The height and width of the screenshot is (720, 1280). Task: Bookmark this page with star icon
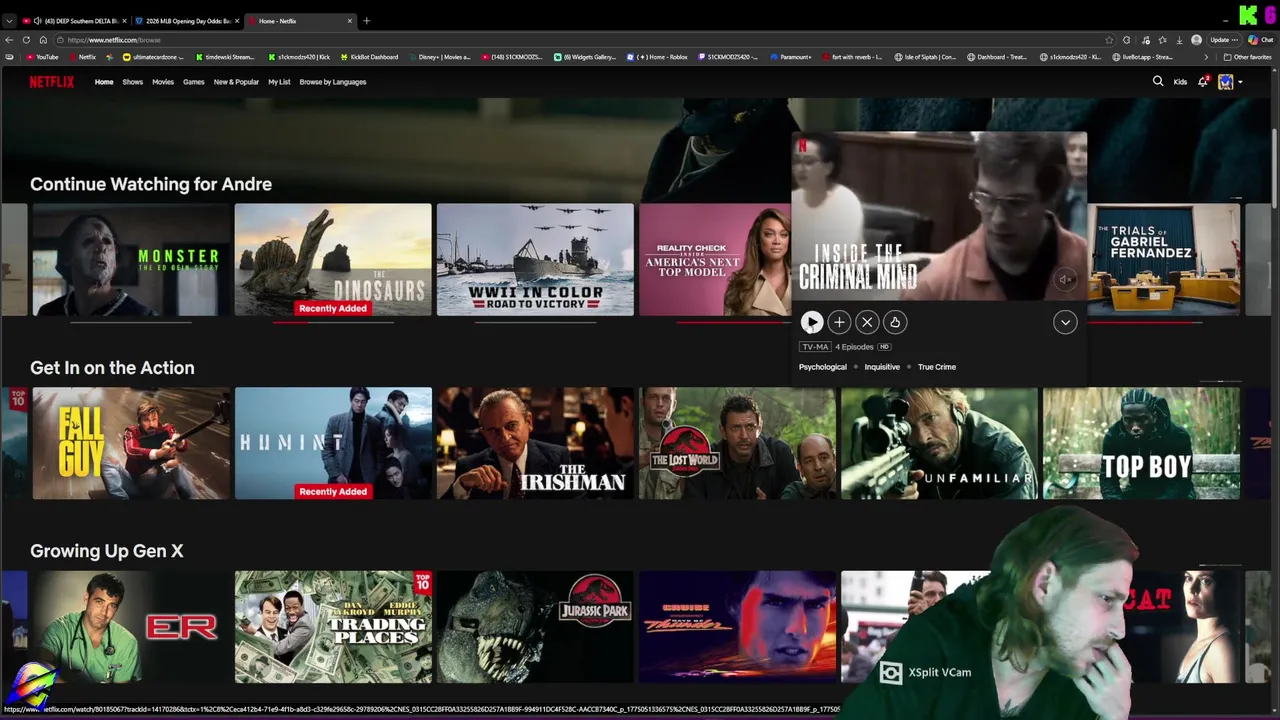[1109, 40]
